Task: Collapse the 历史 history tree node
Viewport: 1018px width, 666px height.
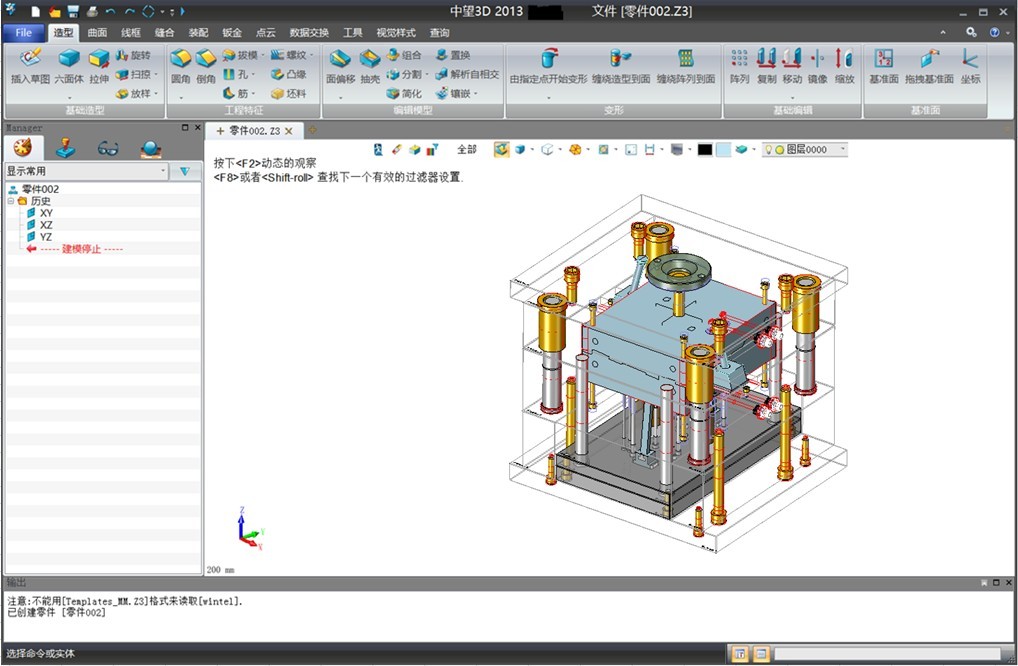Action: tap(10, 201)
